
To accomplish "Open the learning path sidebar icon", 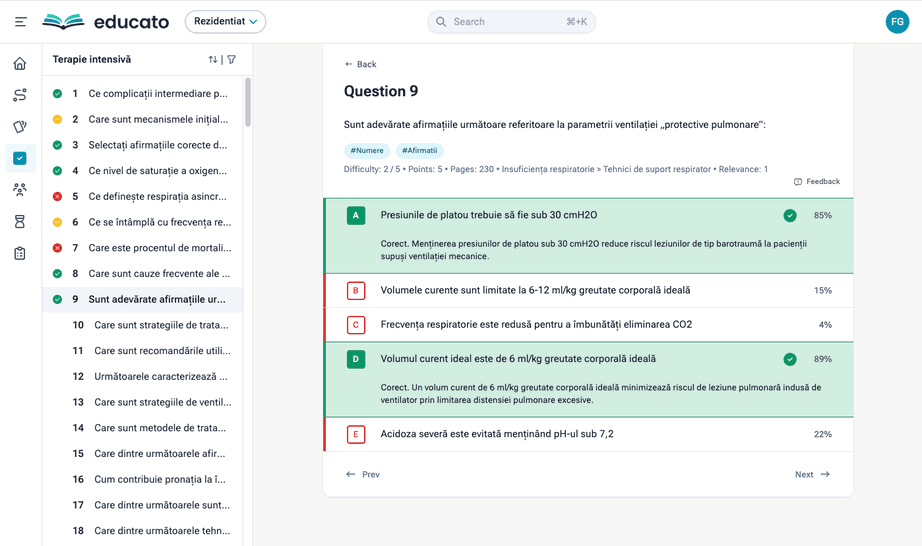I will coord(20,95).
